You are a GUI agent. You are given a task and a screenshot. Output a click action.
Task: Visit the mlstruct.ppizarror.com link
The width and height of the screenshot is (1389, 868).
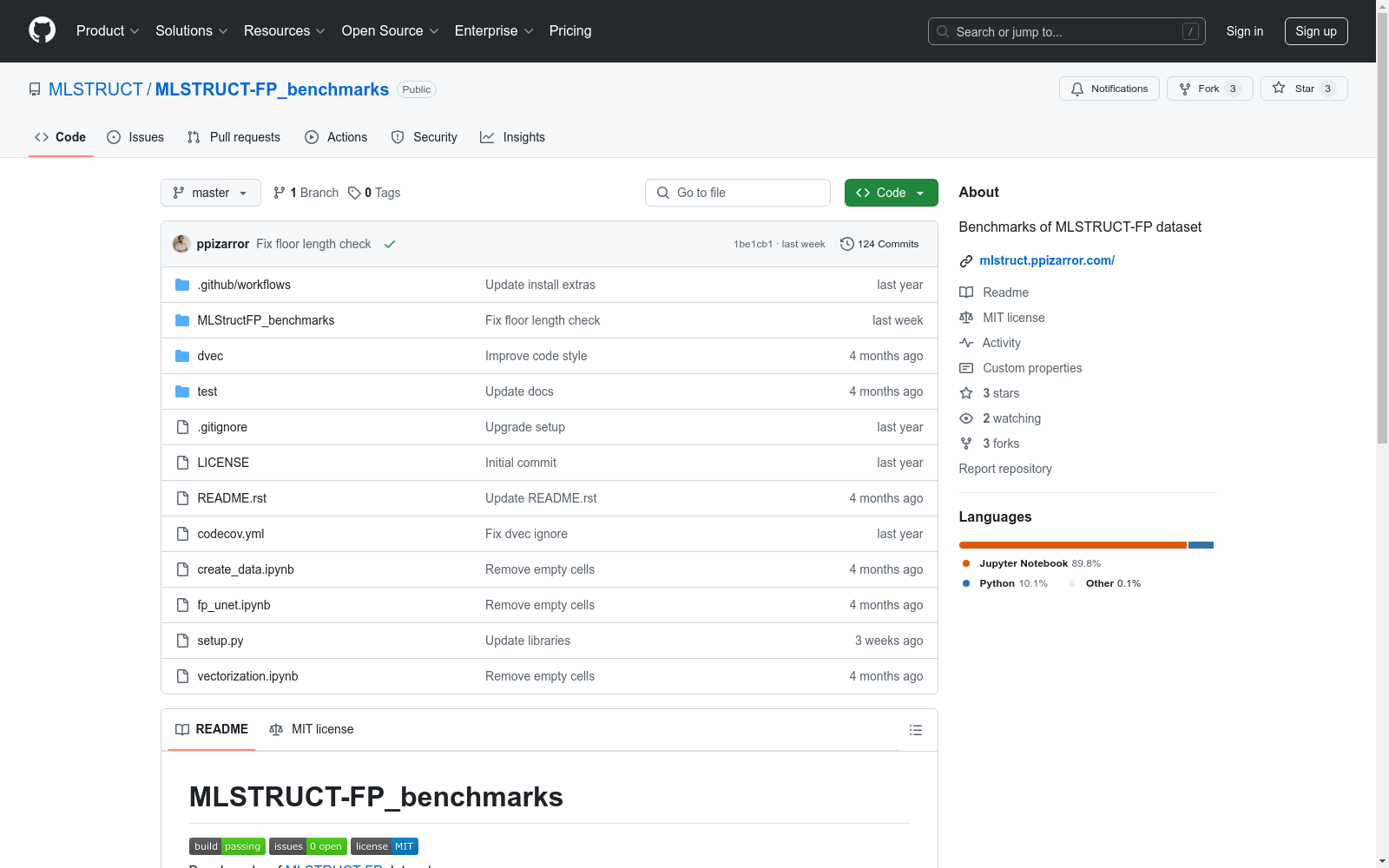pyautogui.click(x=1046, y=260)
